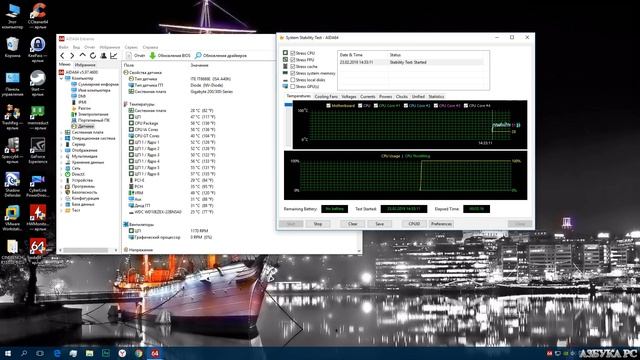Click the Preferences button
640x360 pixels.
[441, 224]
